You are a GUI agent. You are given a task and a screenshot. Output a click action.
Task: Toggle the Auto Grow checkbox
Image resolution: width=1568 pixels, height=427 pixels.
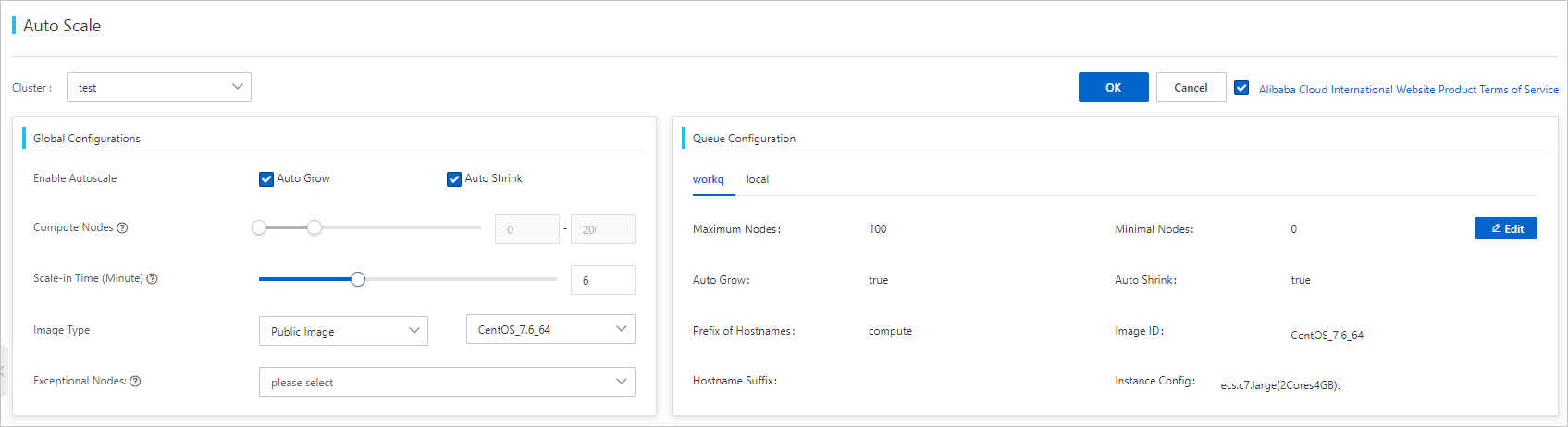[x=266, y=179]
